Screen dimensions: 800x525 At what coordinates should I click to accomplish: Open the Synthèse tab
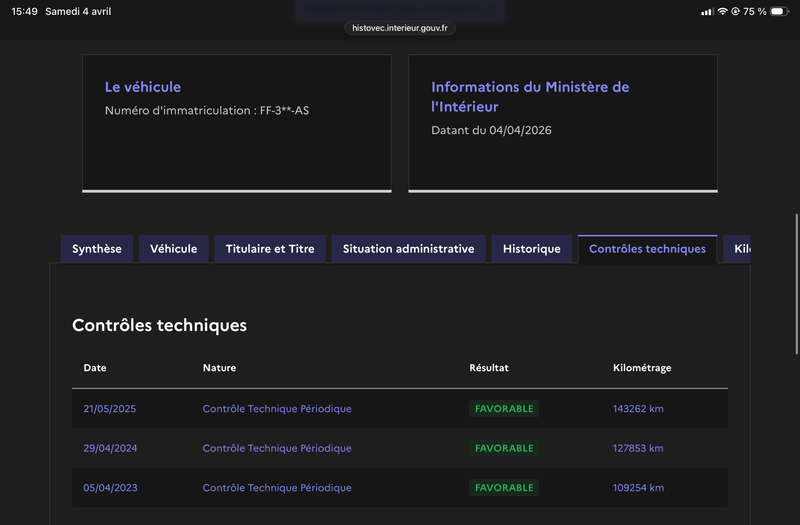tap(97, 249)
